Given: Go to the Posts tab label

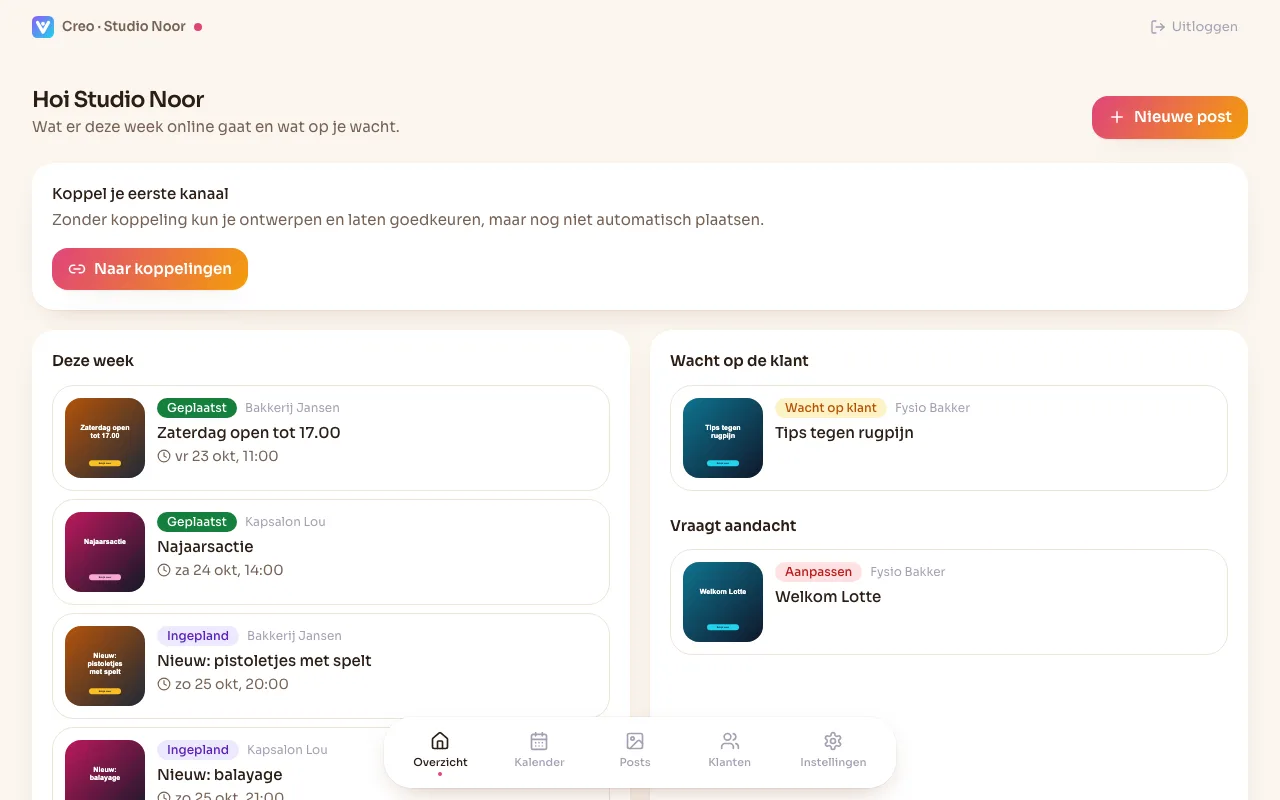Looking at the screenshot, I should (635, 762).
